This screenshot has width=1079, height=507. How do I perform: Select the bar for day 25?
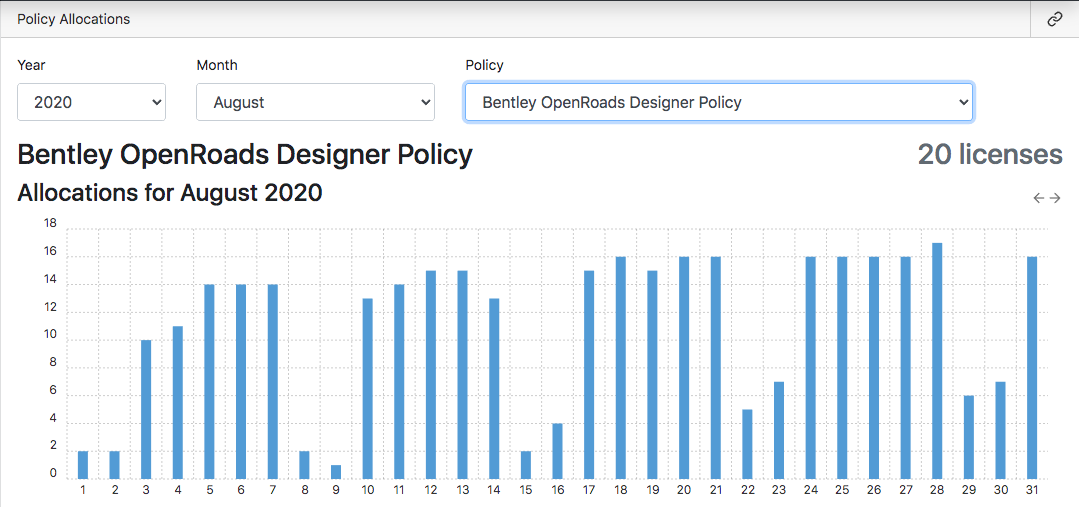843,368
